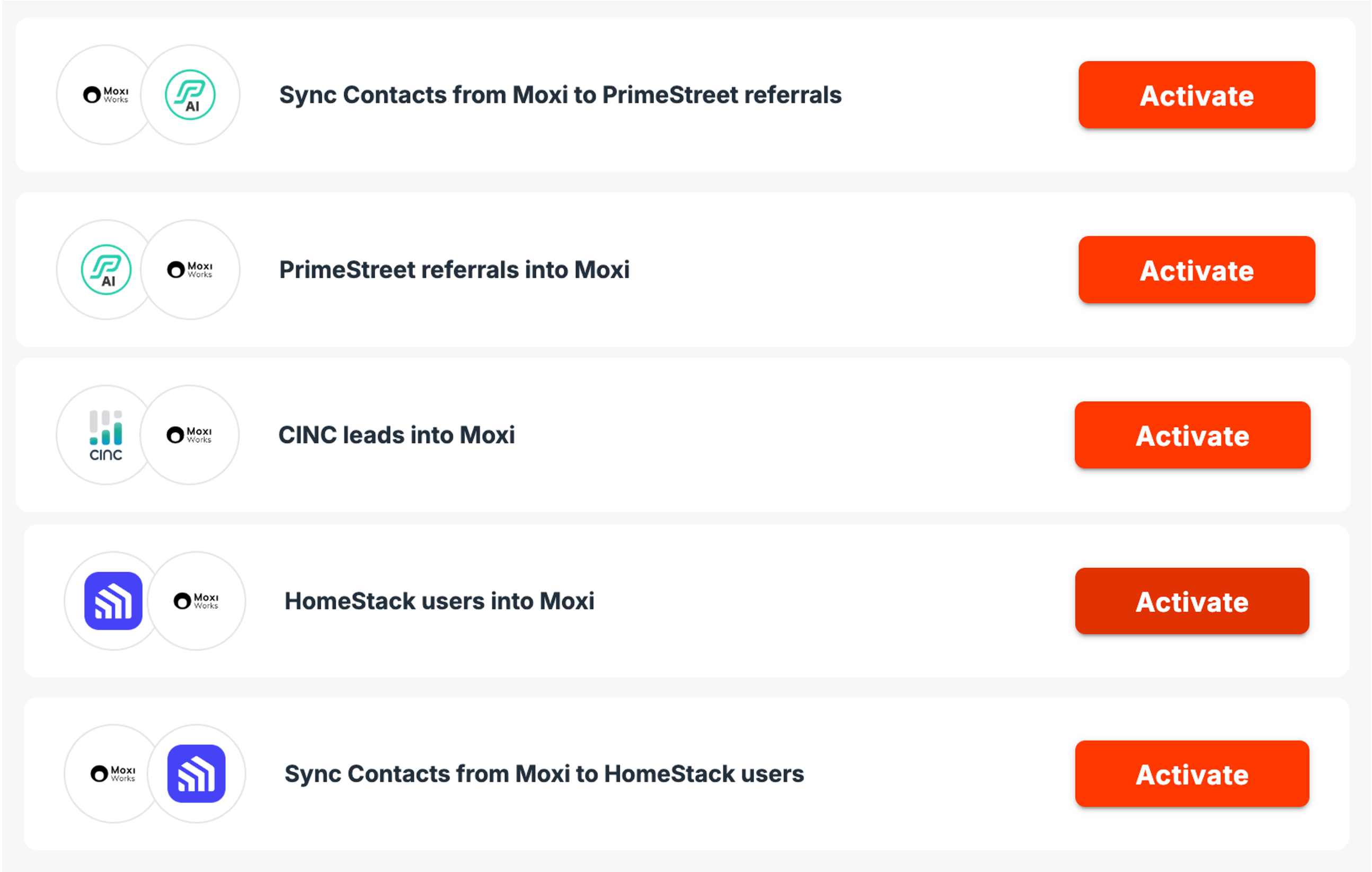
Task: Open 'HomeStack users into Moxi' title
Action: pos(439,601)
